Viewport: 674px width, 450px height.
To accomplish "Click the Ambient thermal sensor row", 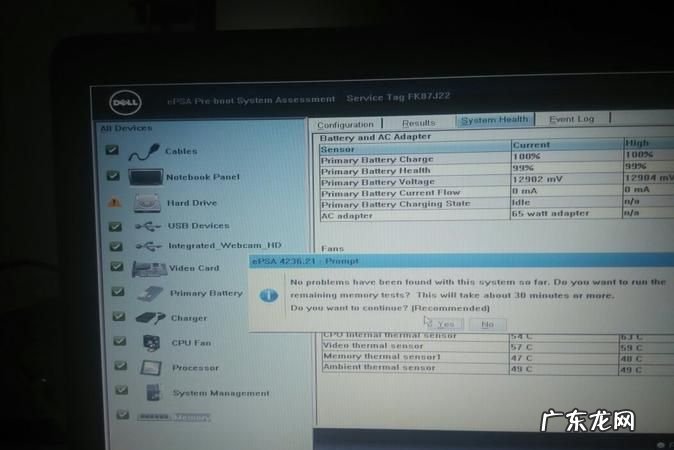I will (x=498, y=368).
